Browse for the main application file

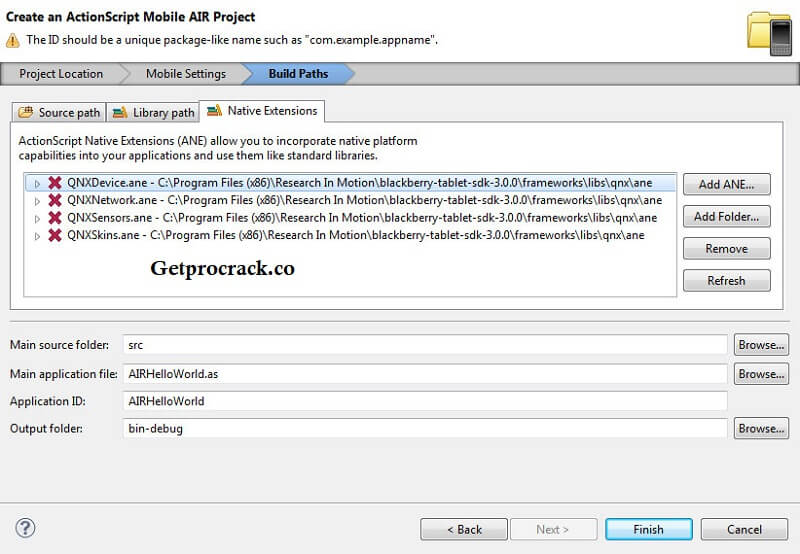coord(761,374)
